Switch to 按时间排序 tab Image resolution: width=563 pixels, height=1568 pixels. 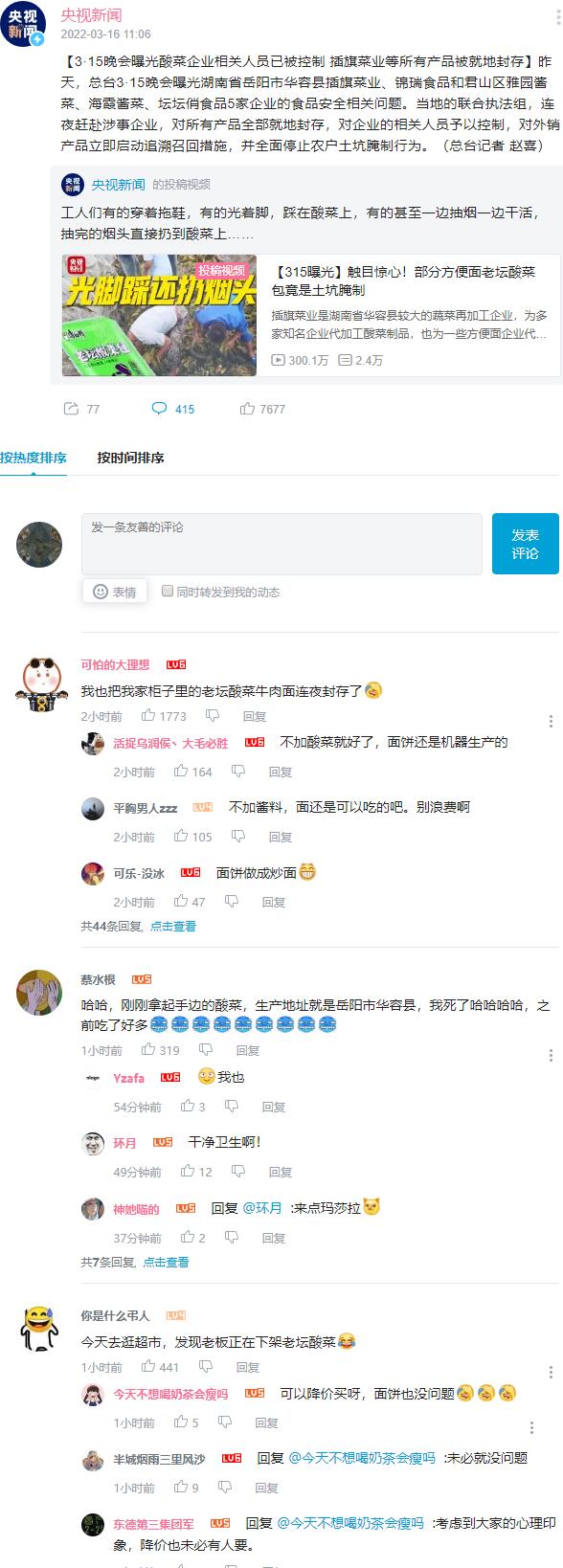pos(130,458)
